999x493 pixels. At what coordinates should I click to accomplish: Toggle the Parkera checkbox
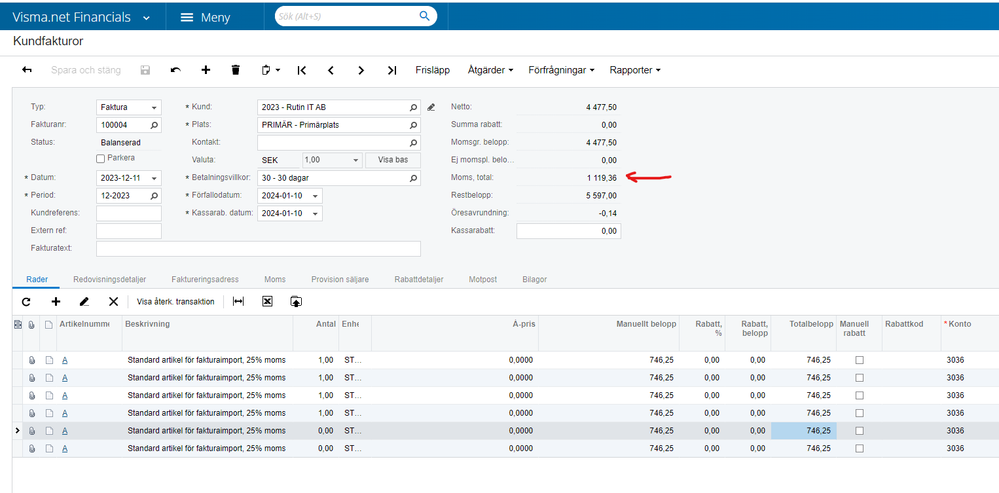point(100,159)
